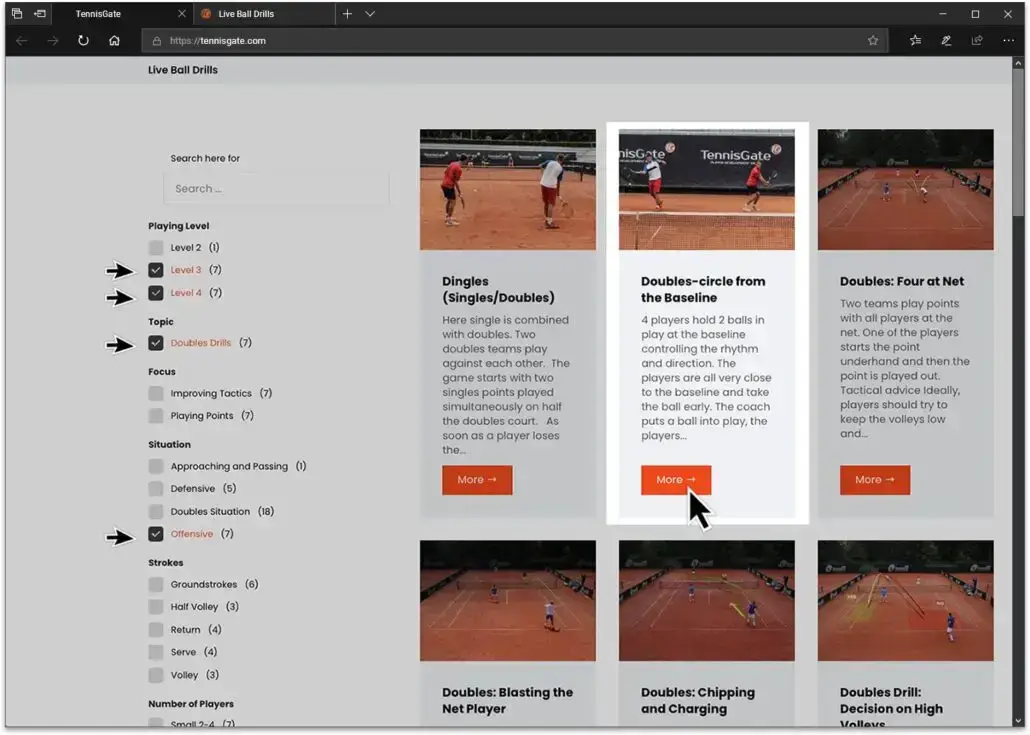Go to the browser home page icon
The image size is (1030, 735).
(114, 41)
